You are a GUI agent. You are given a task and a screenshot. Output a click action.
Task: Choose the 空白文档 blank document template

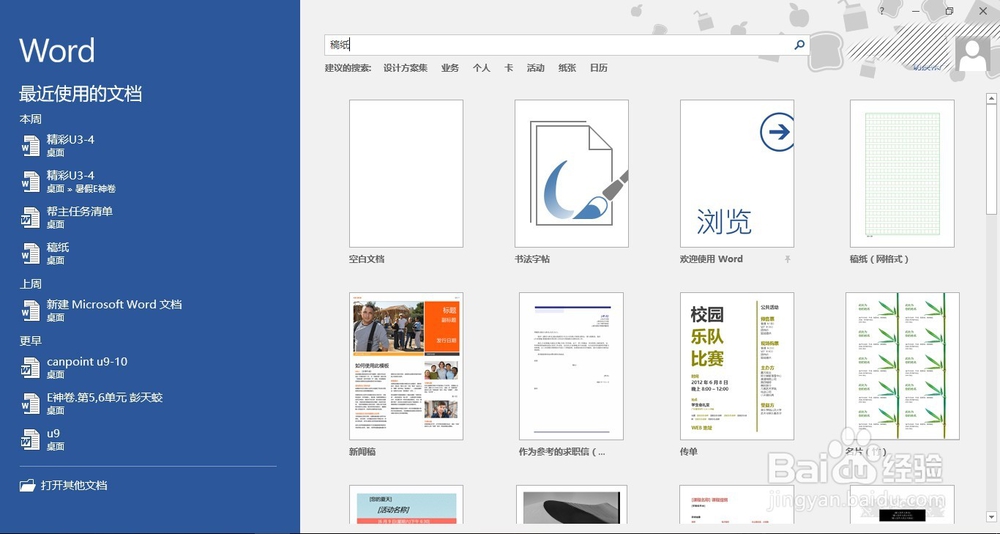click(406, 174)
